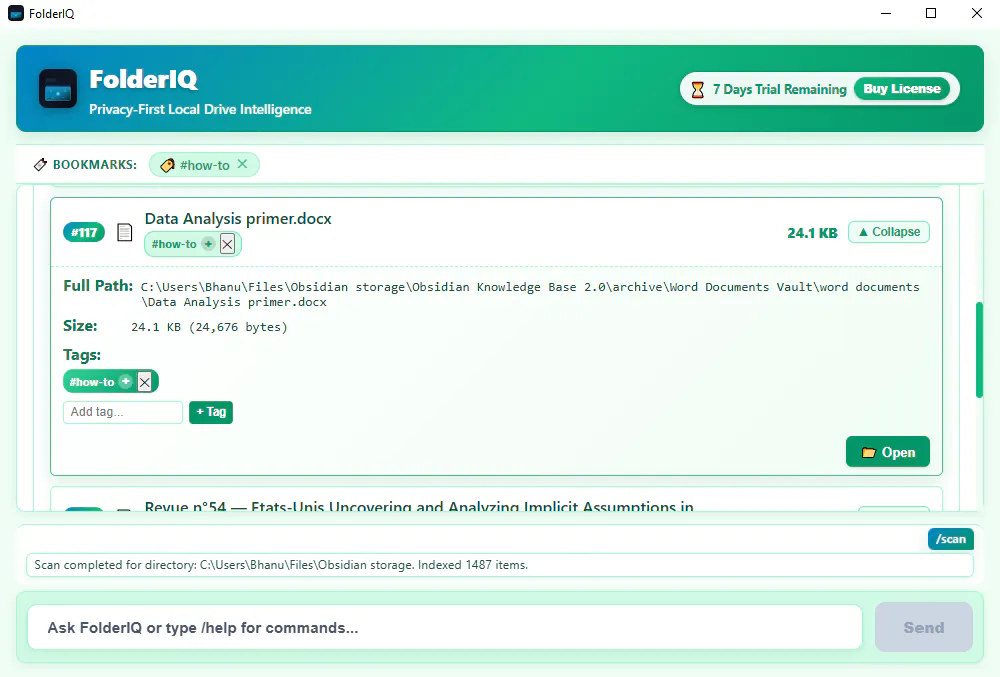Click the document file icon beside Data Analysis primer

click(125, 232)
